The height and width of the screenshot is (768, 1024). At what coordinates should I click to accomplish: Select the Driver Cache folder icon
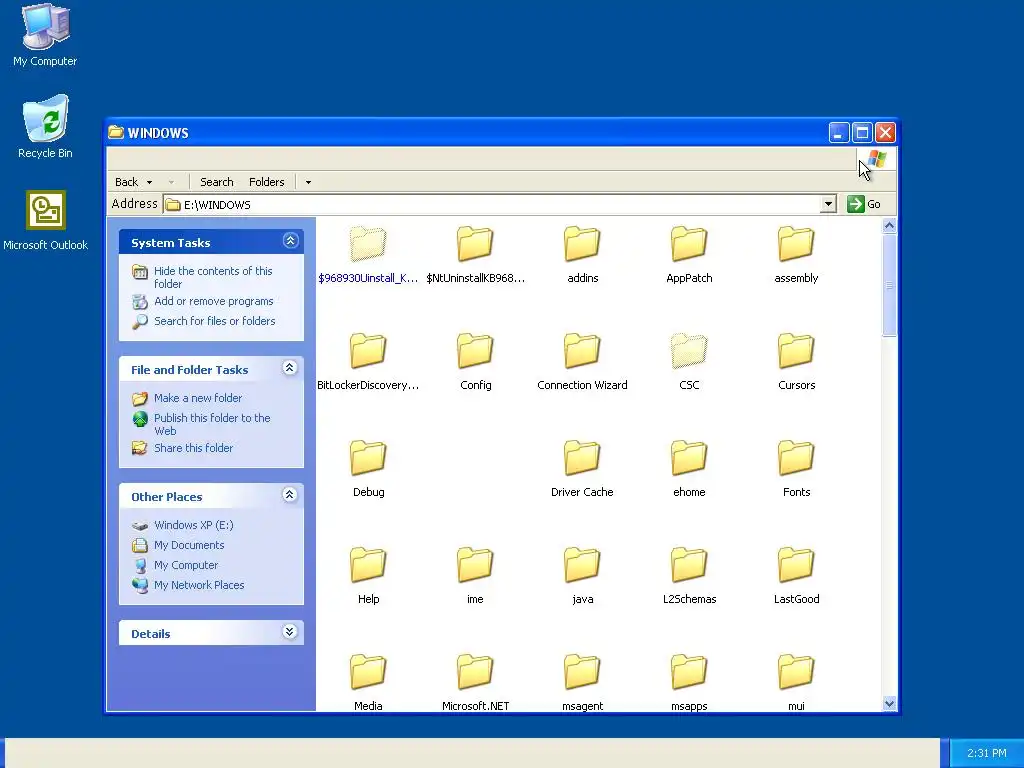coord(582,458)
